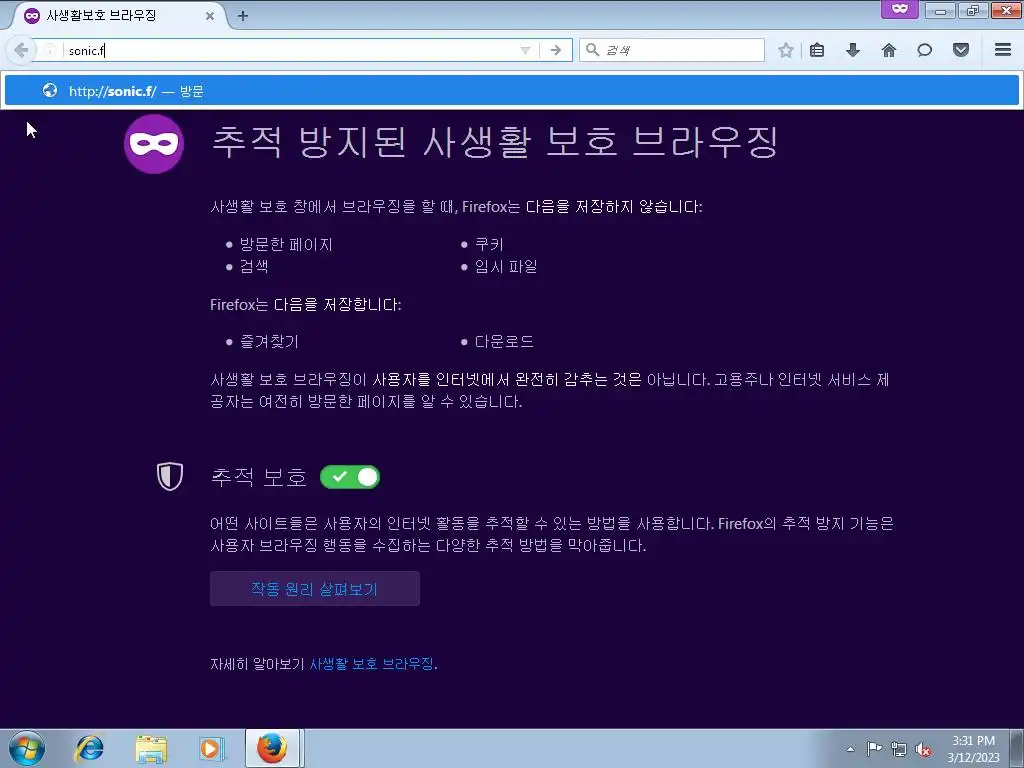Open the hamburger menu

click(1003, 50)
